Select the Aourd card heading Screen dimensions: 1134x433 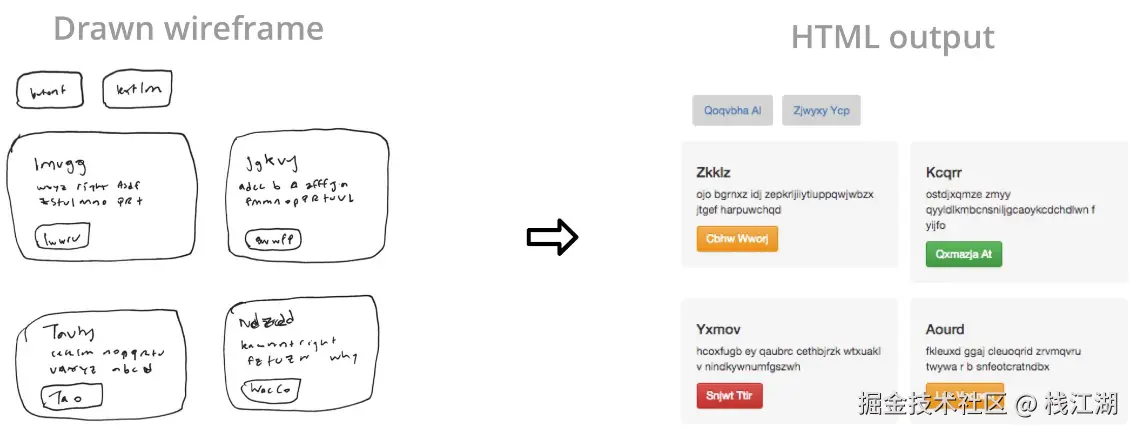(x=945, y=329)
